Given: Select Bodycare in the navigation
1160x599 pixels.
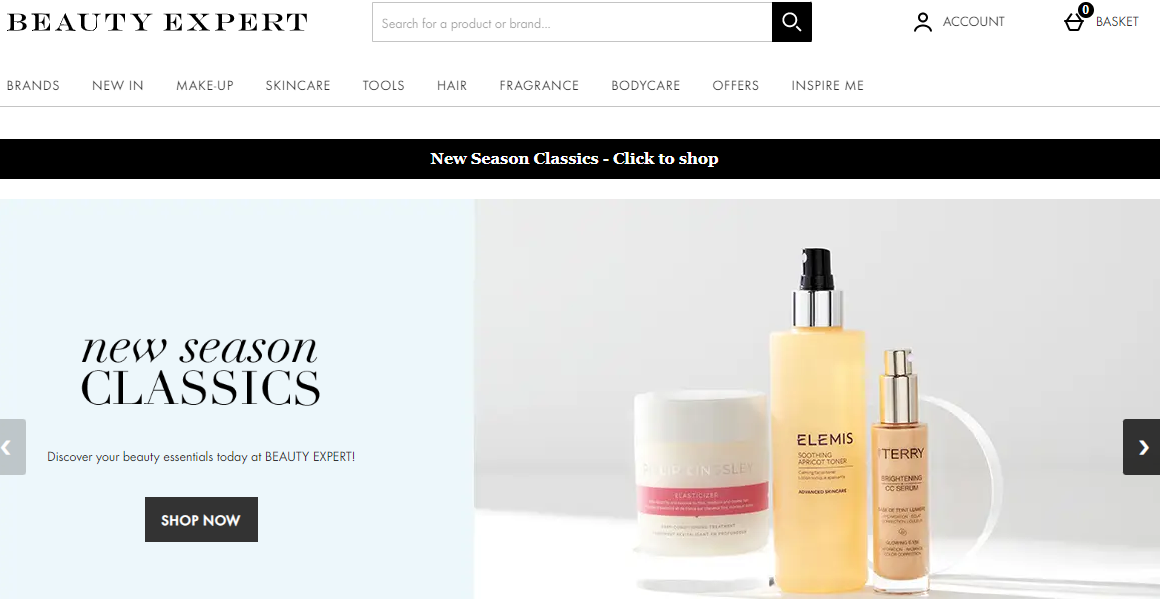Looking at the screenshot, I should coord(646,86).
